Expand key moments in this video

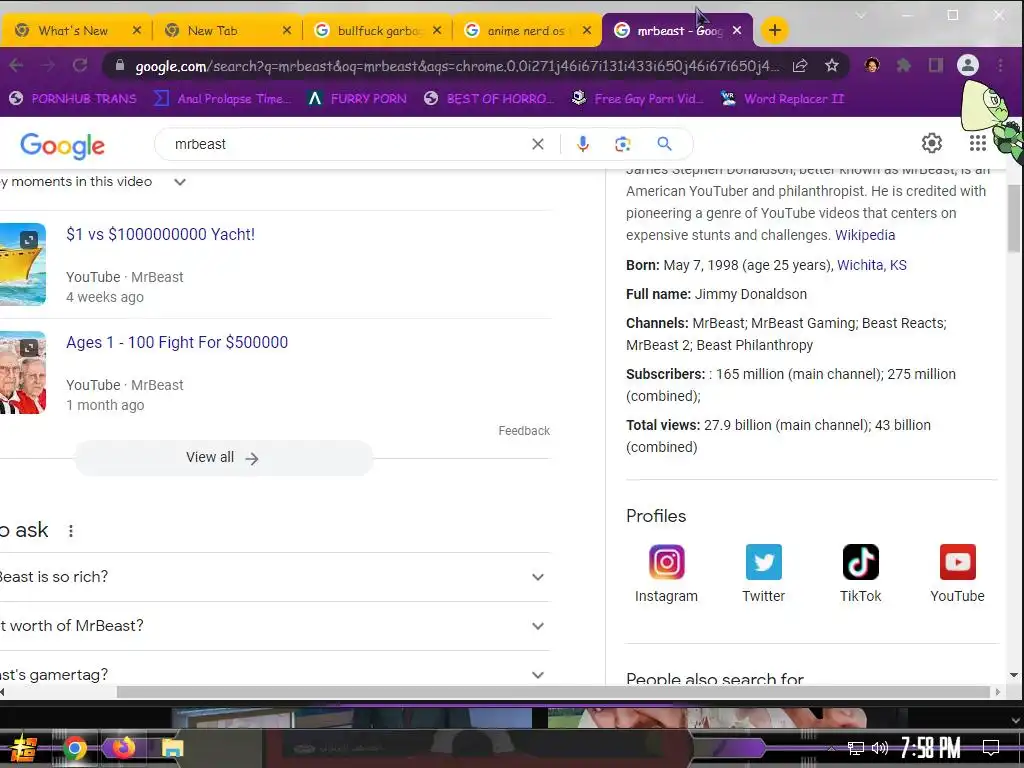point(180,182)
